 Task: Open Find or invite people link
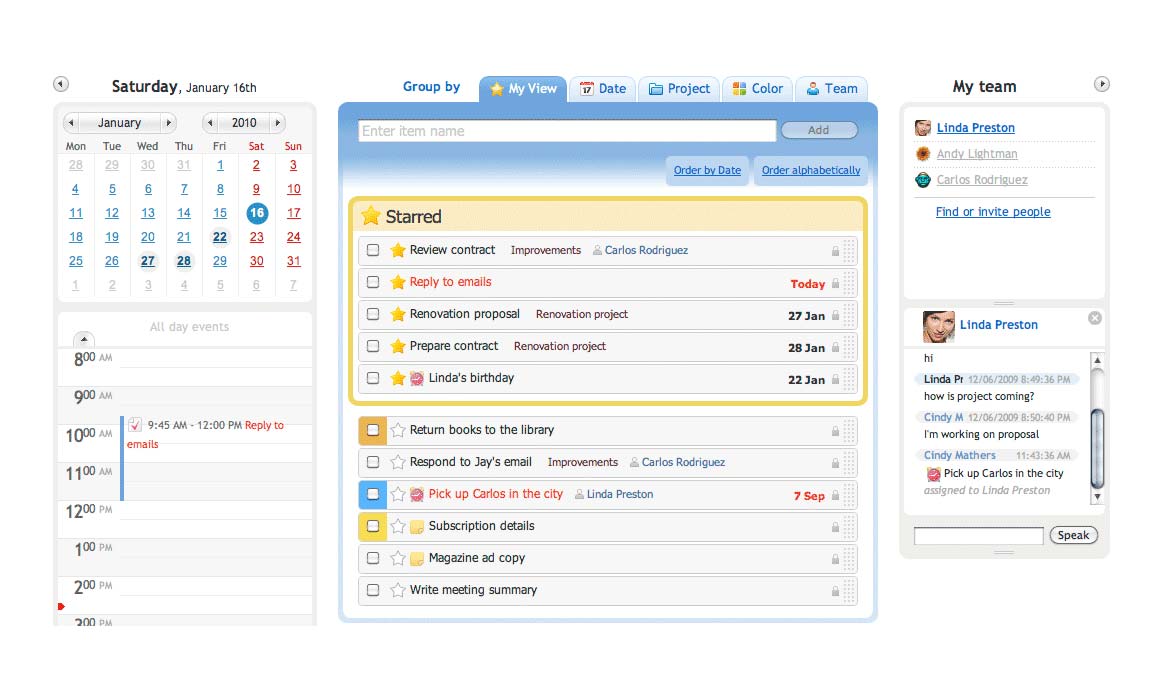click(993, 212)
